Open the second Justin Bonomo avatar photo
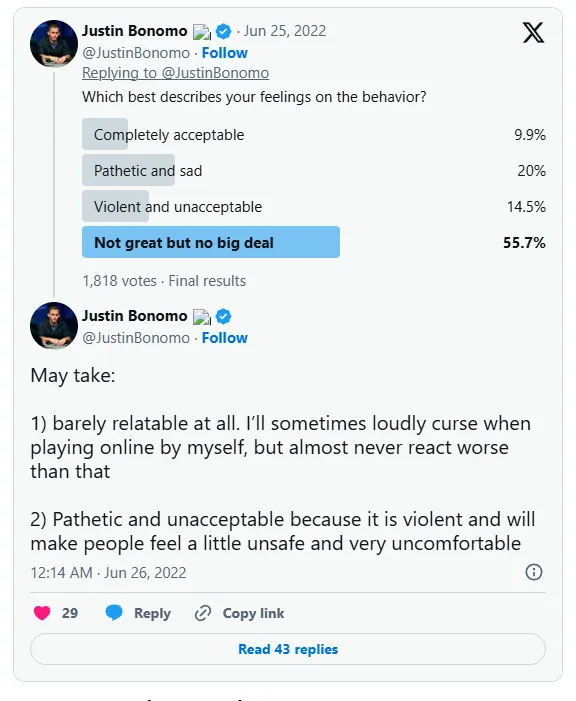Viewport: 576px width, 701px height. click(54, 325)
